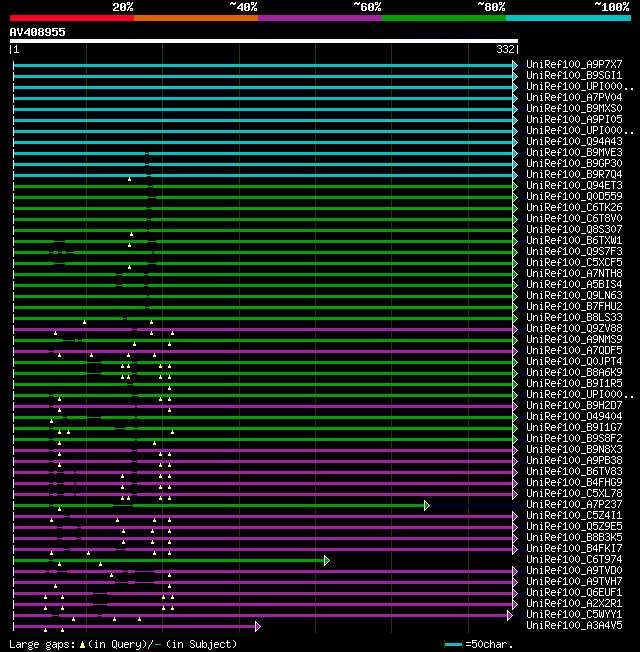The height and width of the screenshot is (652, 640).
Task: Open the UniRef100_A7PV04 hit
Action: [574, 97]
